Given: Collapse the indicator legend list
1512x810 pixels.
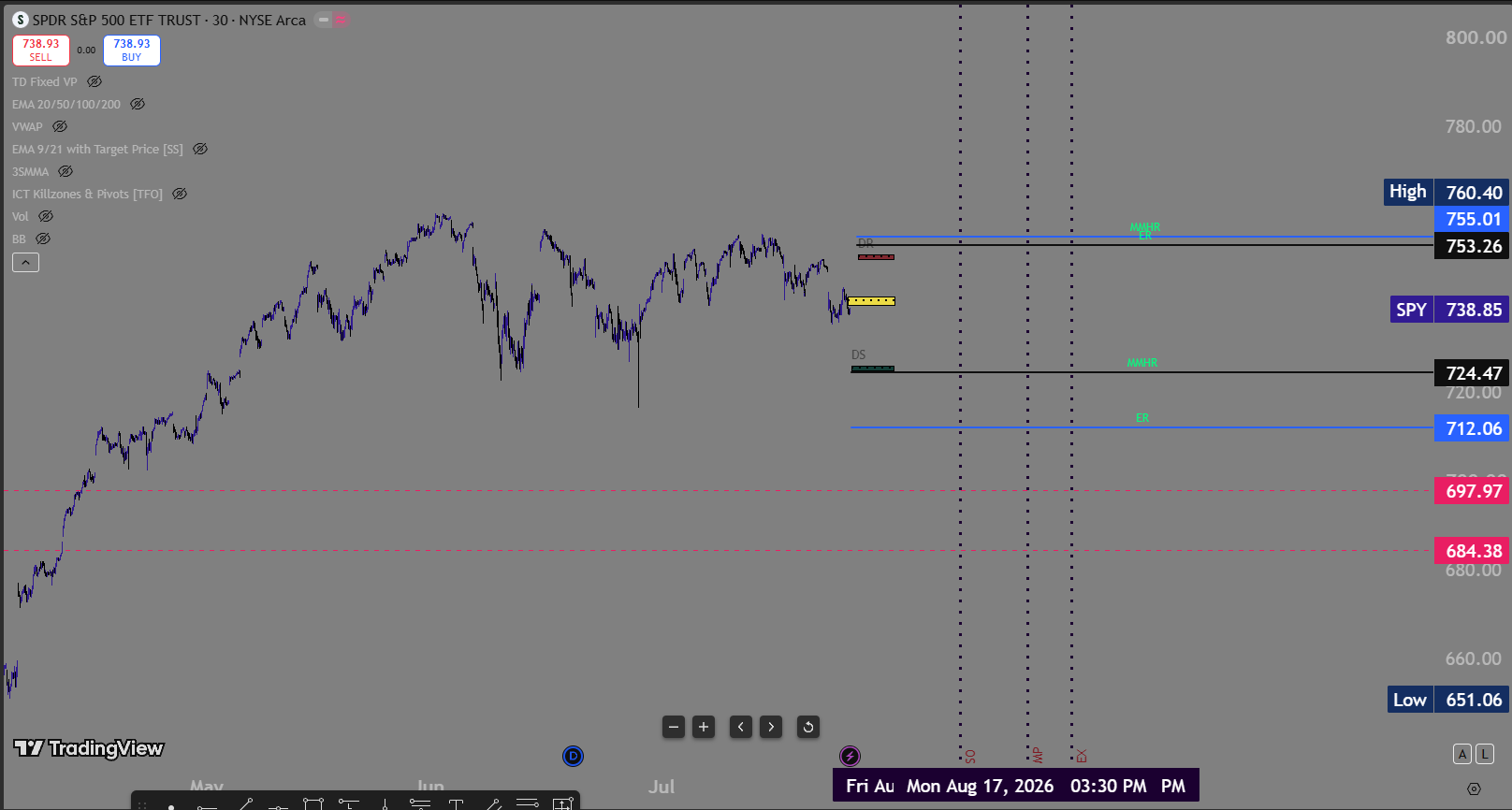Looking at the screenshot, I should 25,263.
